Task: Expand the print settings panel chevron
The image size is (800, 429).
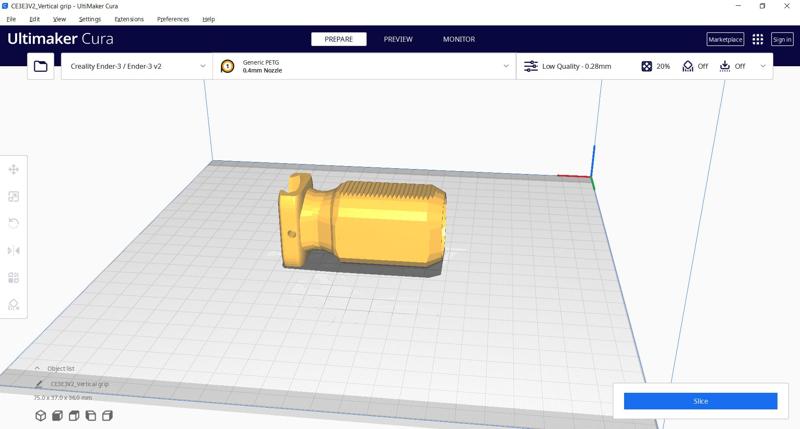Action: click(x=763, y=66)
